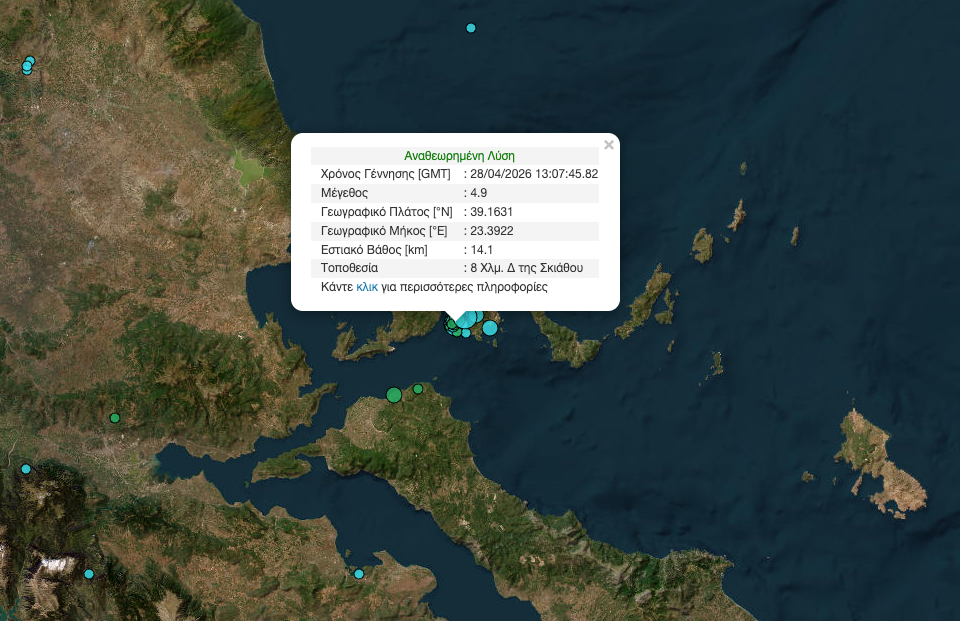Click the 'Αναθεωρημένη Λύση' popup heading

click(459, 156)
